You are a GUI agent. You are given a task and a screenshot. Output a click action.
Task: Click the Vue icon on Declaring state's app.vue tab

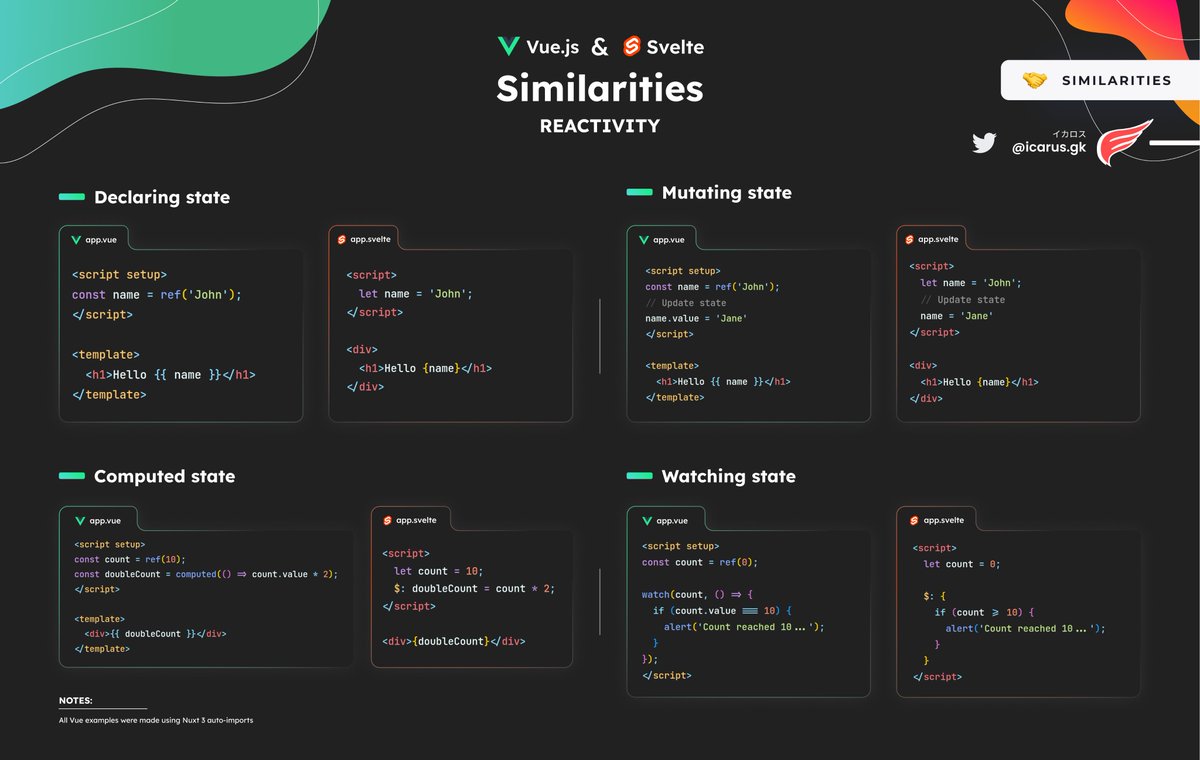click(x=76, y=240)
